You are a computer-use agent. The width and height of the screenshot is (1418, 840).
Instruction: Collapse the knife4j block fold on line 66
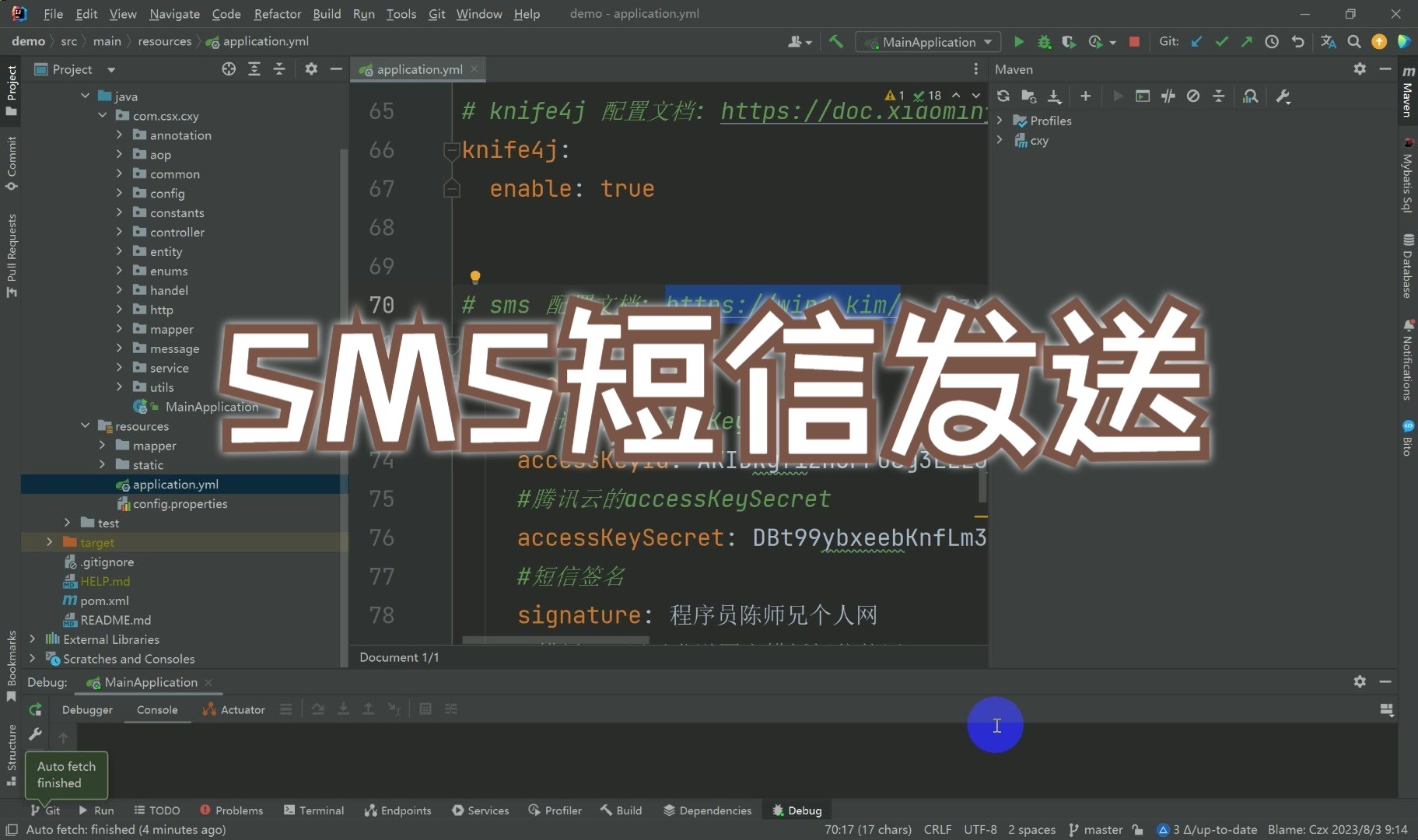[x=451, y=149]
